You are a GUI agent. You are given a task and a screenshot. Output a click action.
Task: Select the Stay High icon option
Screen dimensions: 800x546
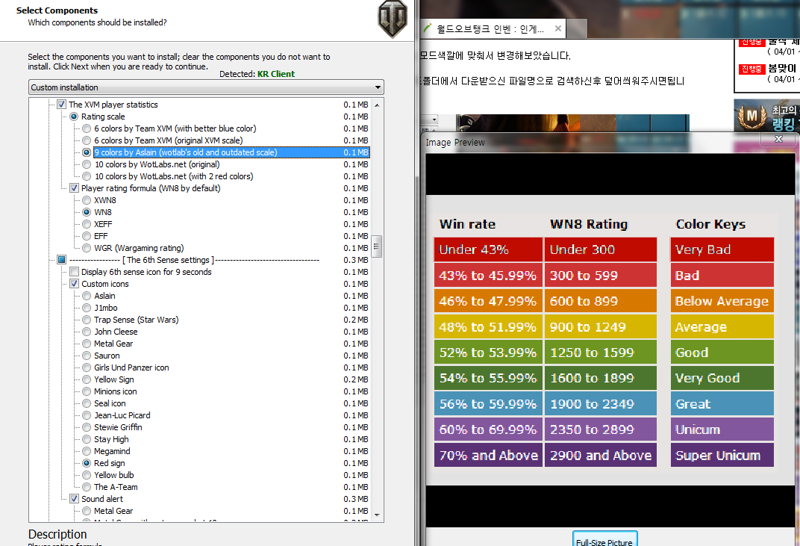(87, 439)
